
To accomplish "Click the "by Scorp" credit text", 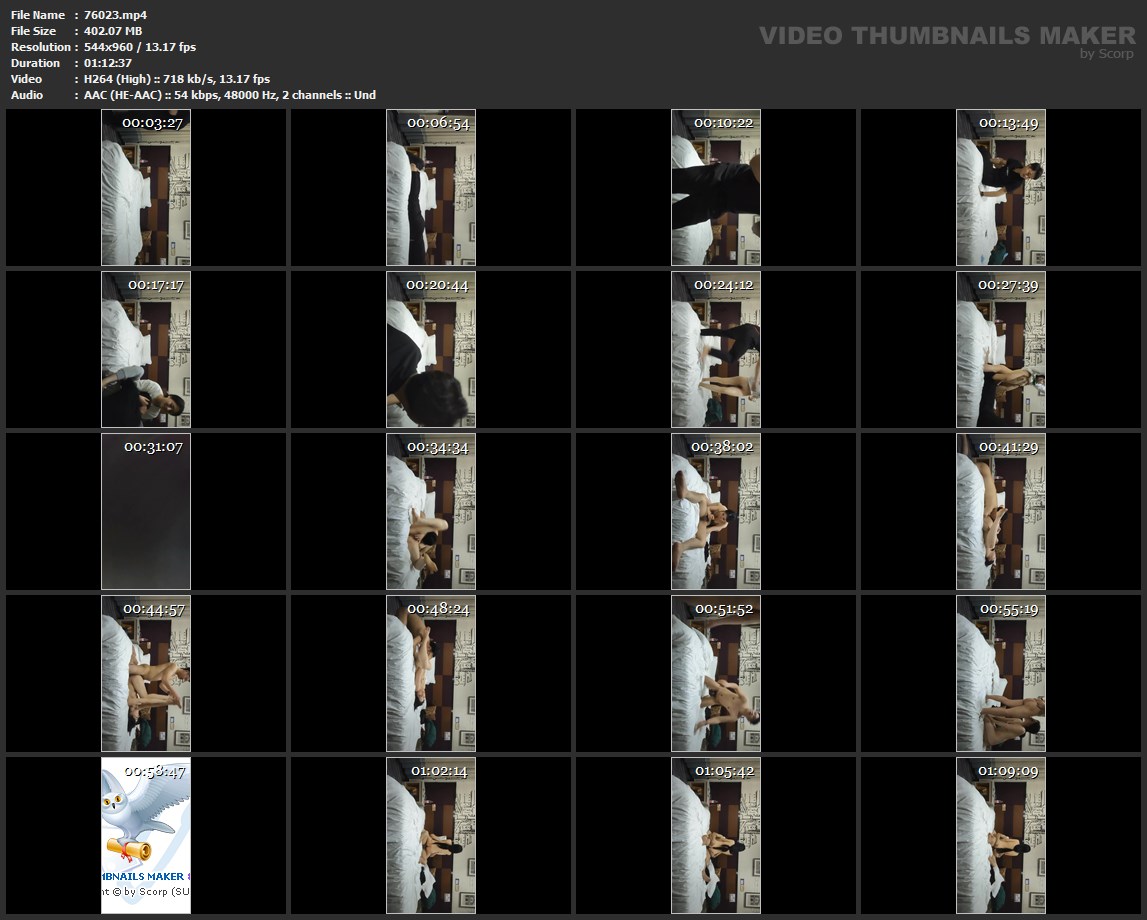I will coord(1106,54).
